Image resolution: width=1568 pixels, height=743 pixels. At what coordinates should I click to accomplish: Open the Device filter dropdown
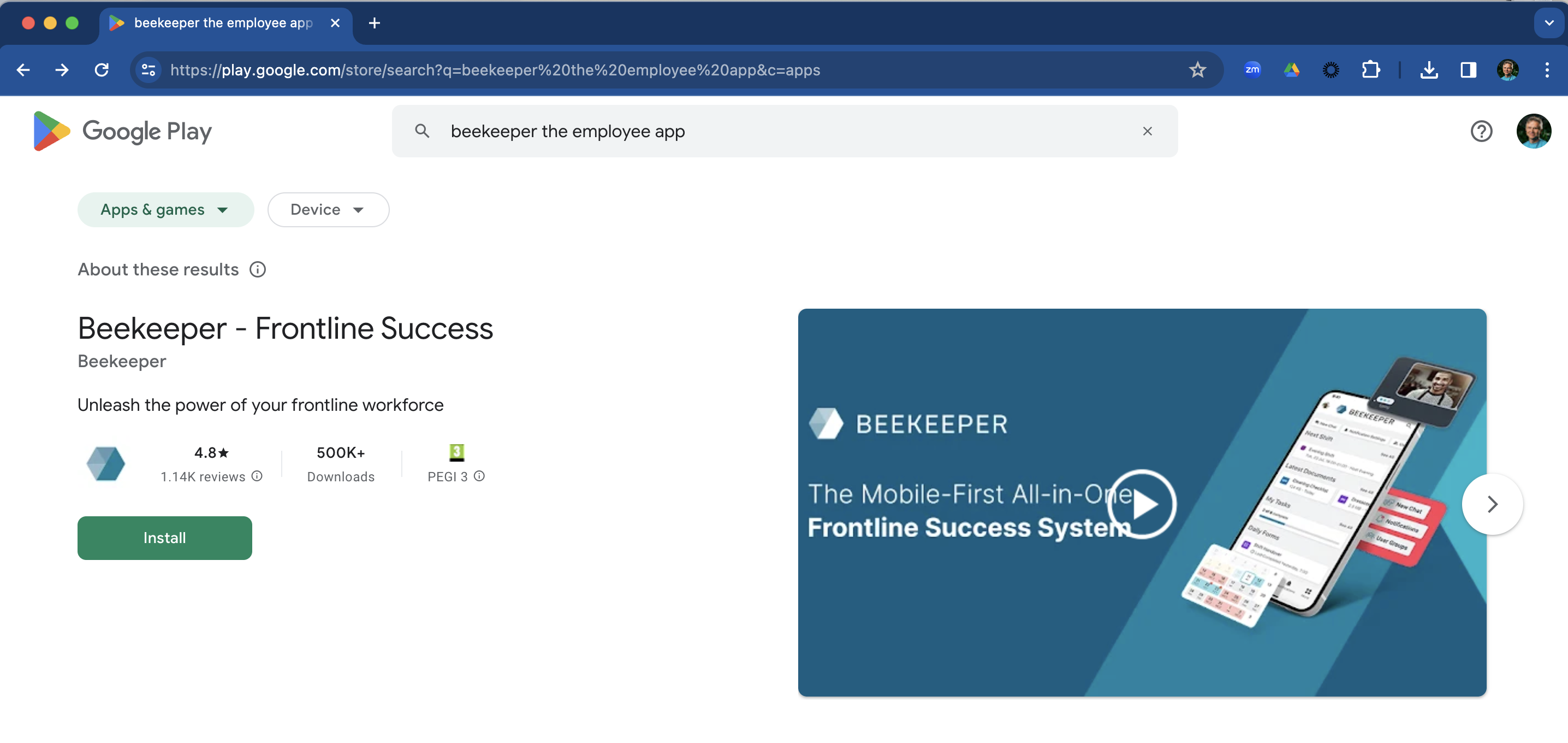click(328, 209)
